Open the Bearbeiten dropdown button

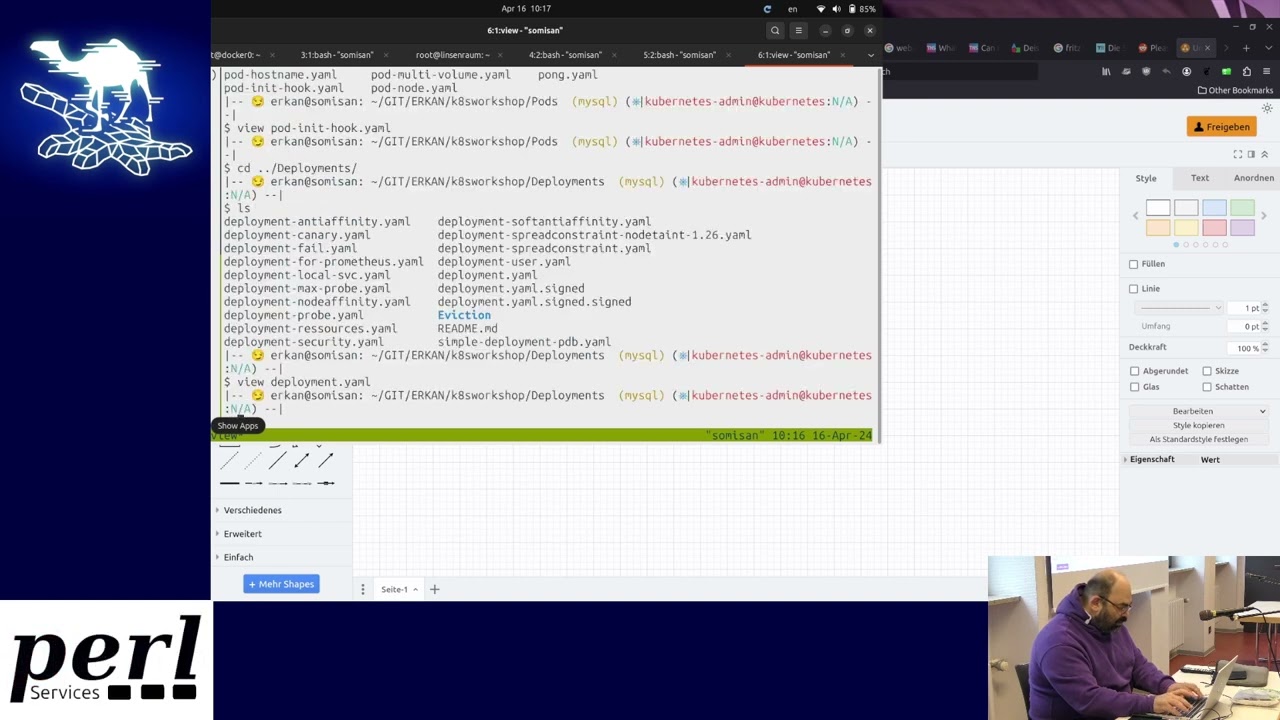click(1199, 411)
